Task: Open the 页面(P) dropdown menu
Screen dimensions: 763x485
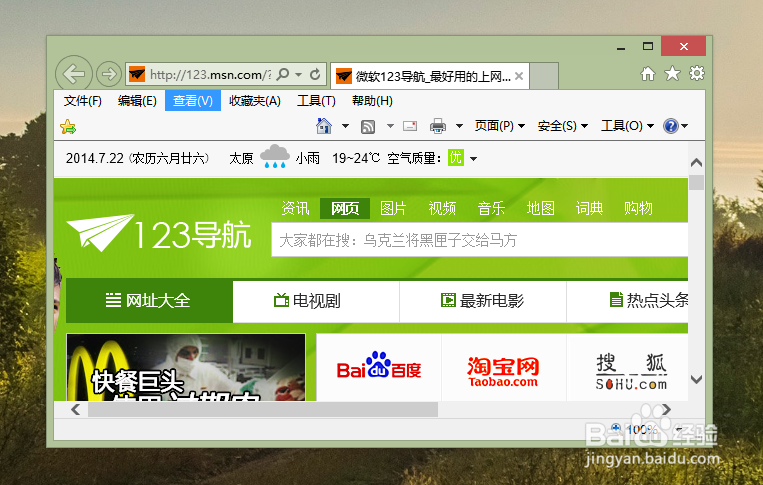Action: click(x=500, y=126)
